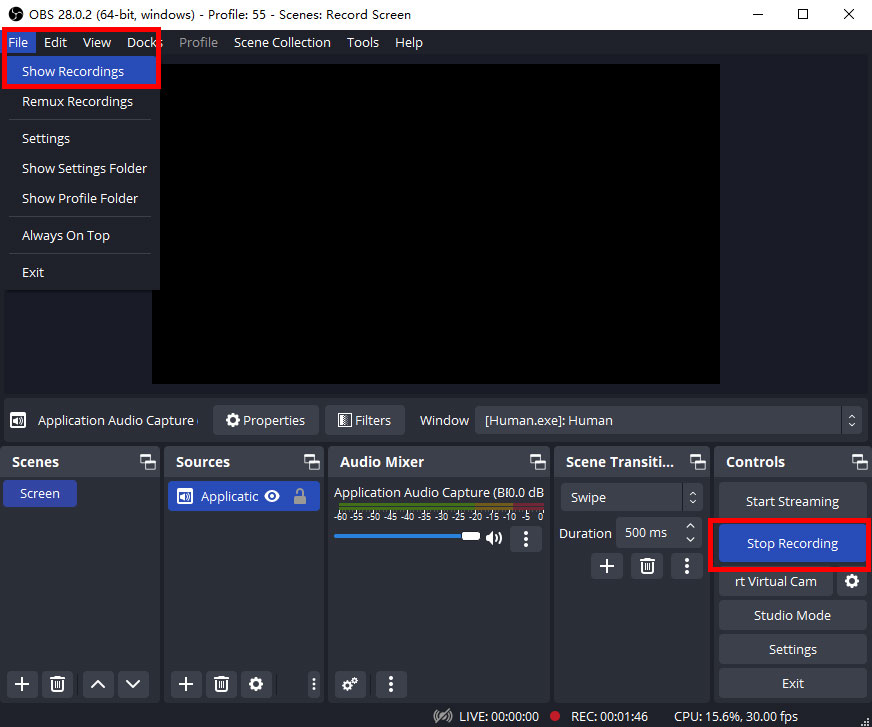The width and height of the screenshot is (872, 727).
Task: Pop out the Scenes dock
Action: click(x=147, y=462)
